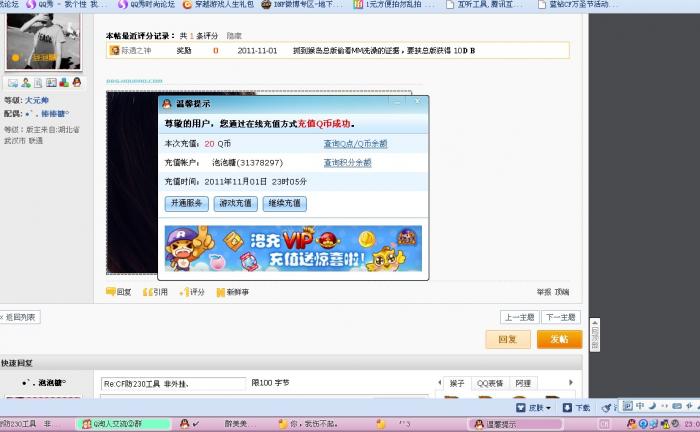Open the poster's document page icon
700x432 pixels.
pos(38,83)
